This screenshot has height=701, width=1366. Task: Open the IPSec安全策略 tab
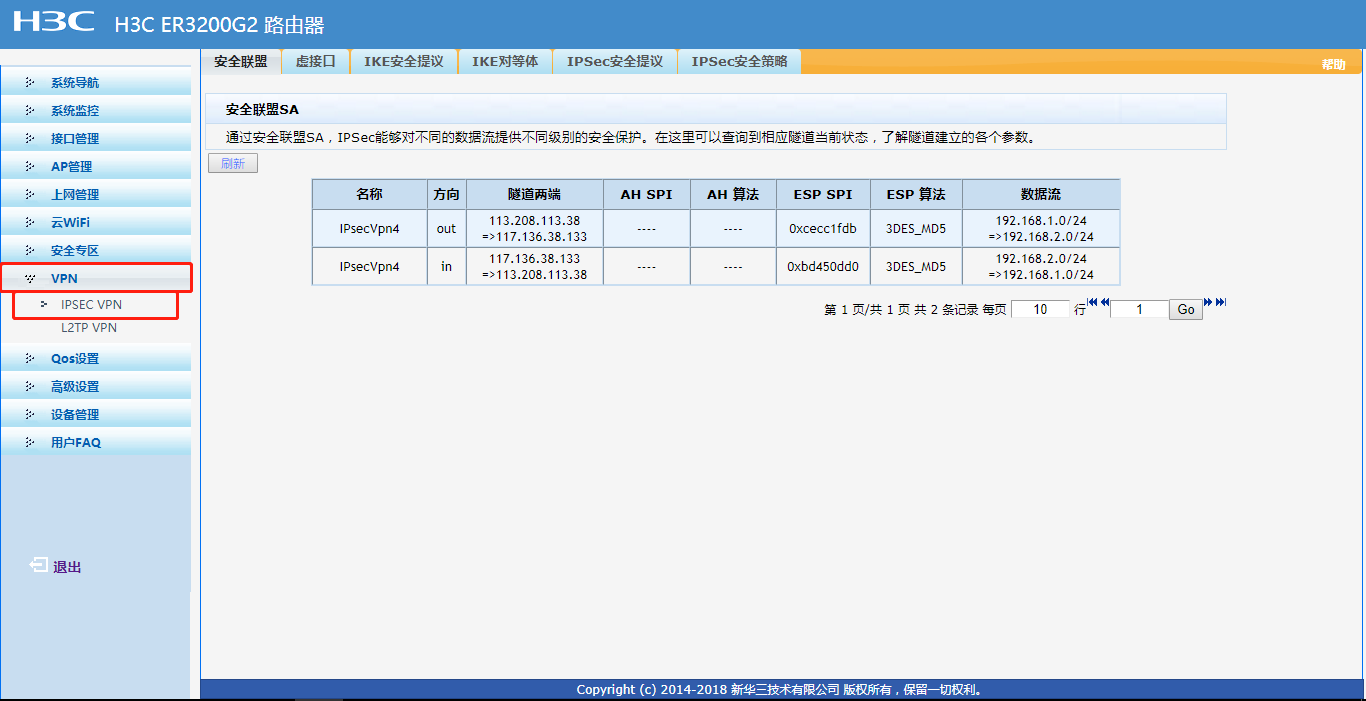(739, 61)
